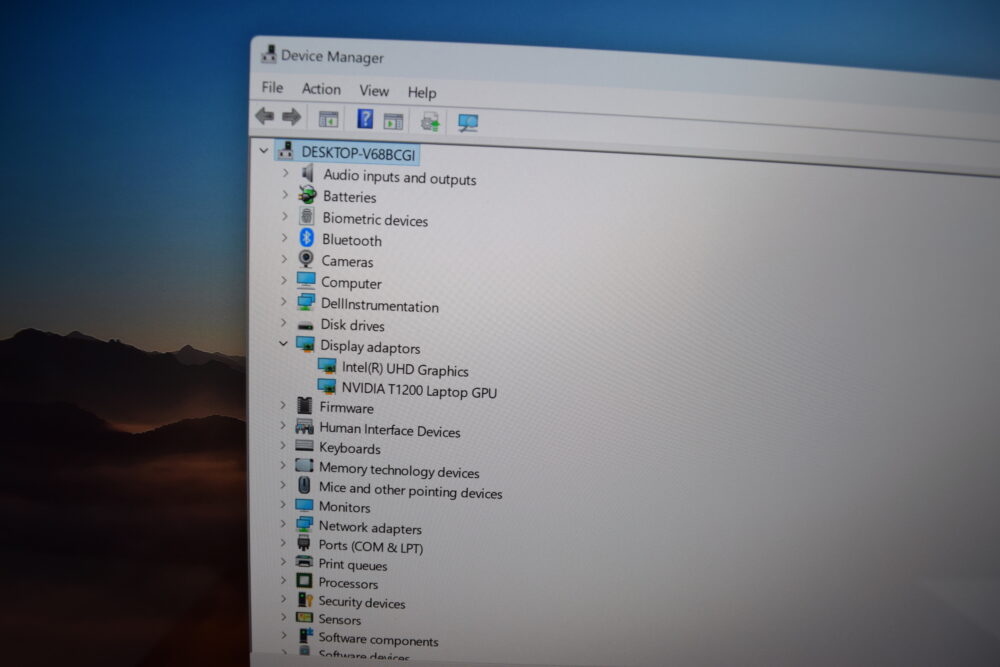Select Mice and other pointing devices label
Screen dimensions: 1000x667
coord(411,490)
